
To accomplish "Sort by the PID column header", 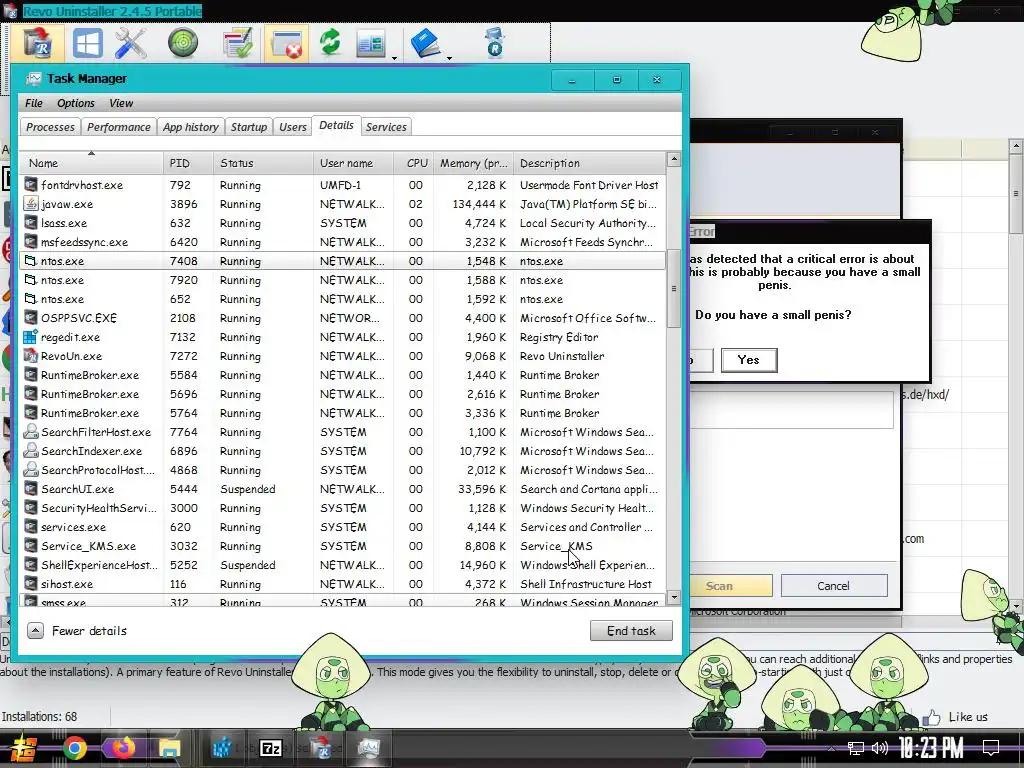I will point(188,163).
